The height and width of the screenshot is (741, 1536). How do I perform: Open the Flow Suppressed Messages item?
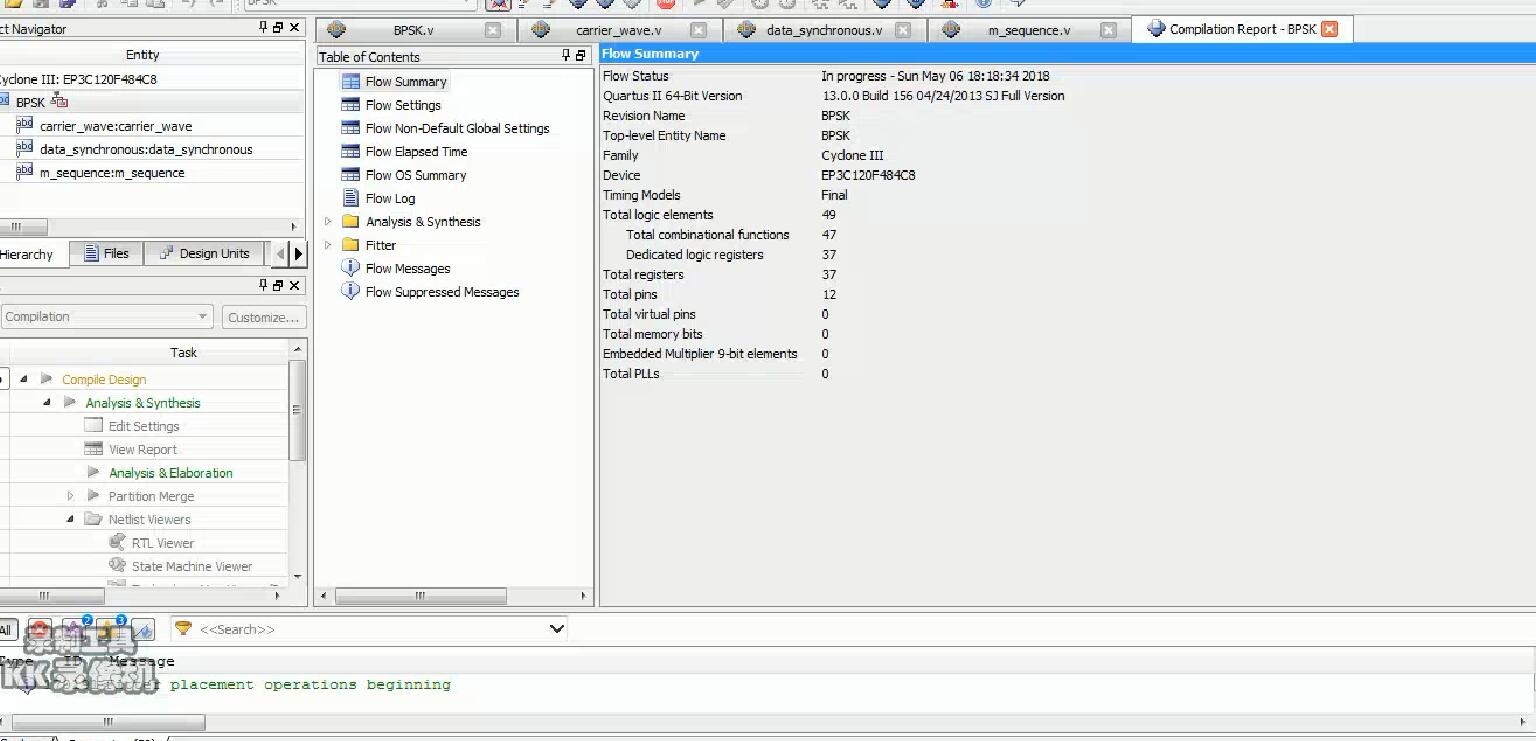point(442,292)
